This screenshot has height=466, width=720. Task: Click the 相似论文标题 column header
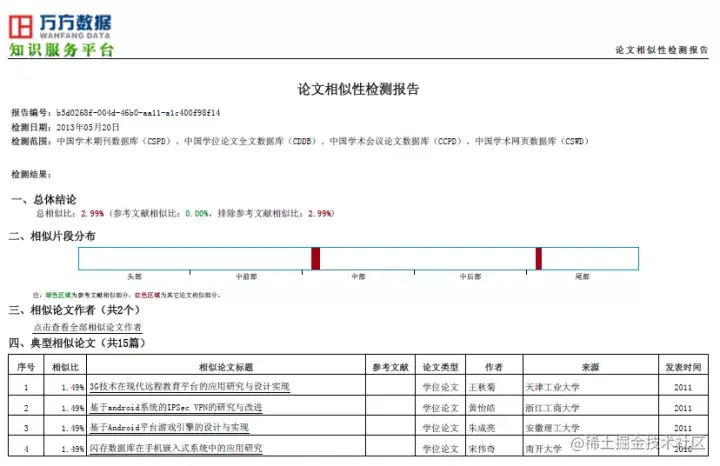225,367
